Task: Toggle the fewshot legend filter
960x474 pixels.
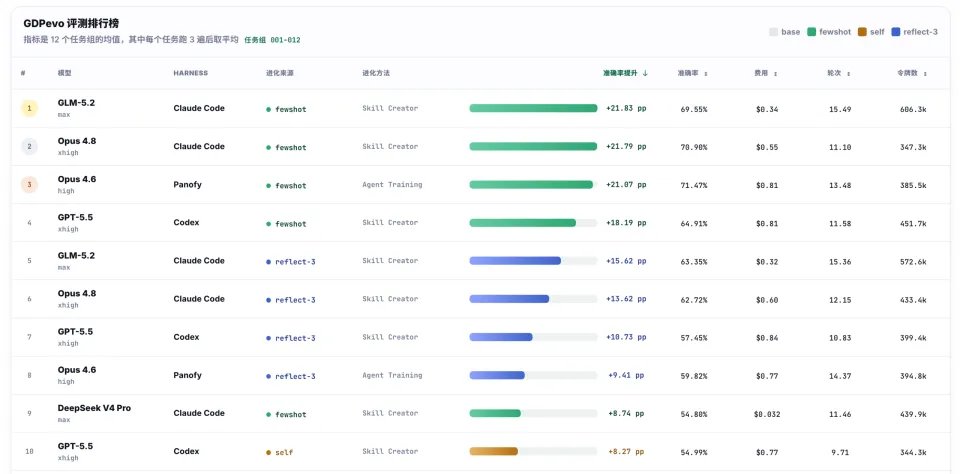Action: tap(830, 32)
